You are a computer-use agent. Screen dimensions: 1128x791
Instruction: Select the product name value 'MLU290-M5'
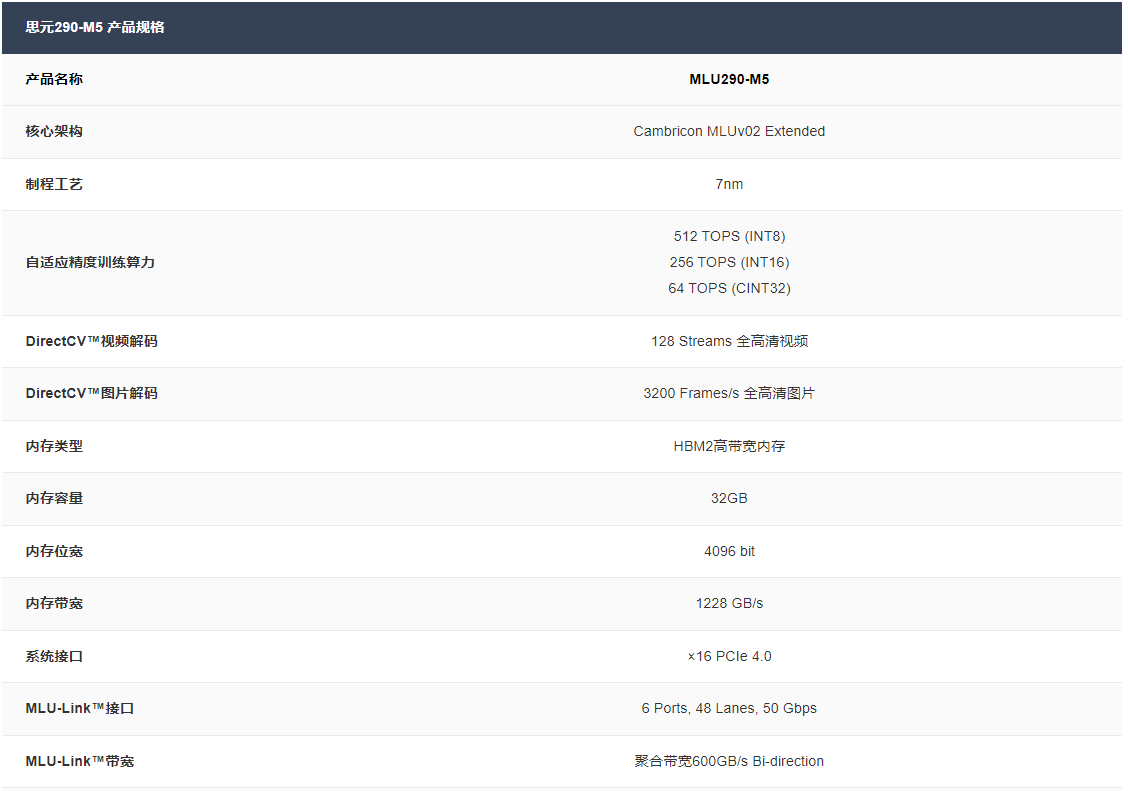[729, 79]
